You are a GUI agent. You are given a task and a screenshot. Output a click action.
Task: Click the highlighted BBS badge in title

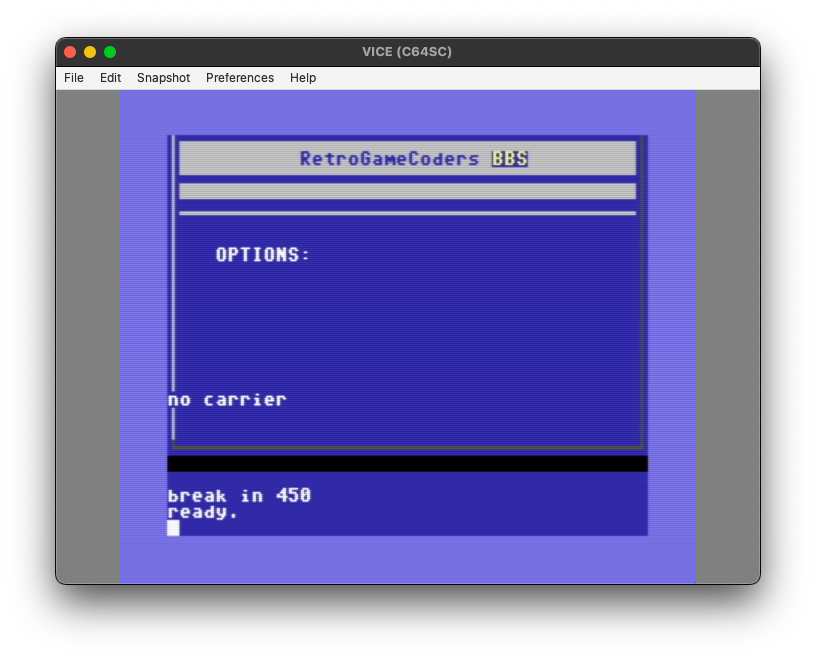tap(510, 159)
